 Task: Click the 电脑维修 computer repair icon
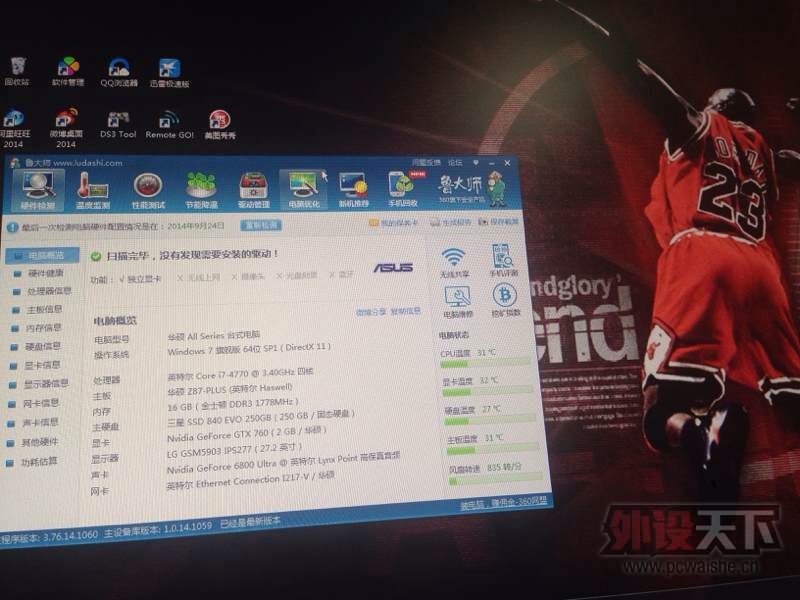coord(458,302)
